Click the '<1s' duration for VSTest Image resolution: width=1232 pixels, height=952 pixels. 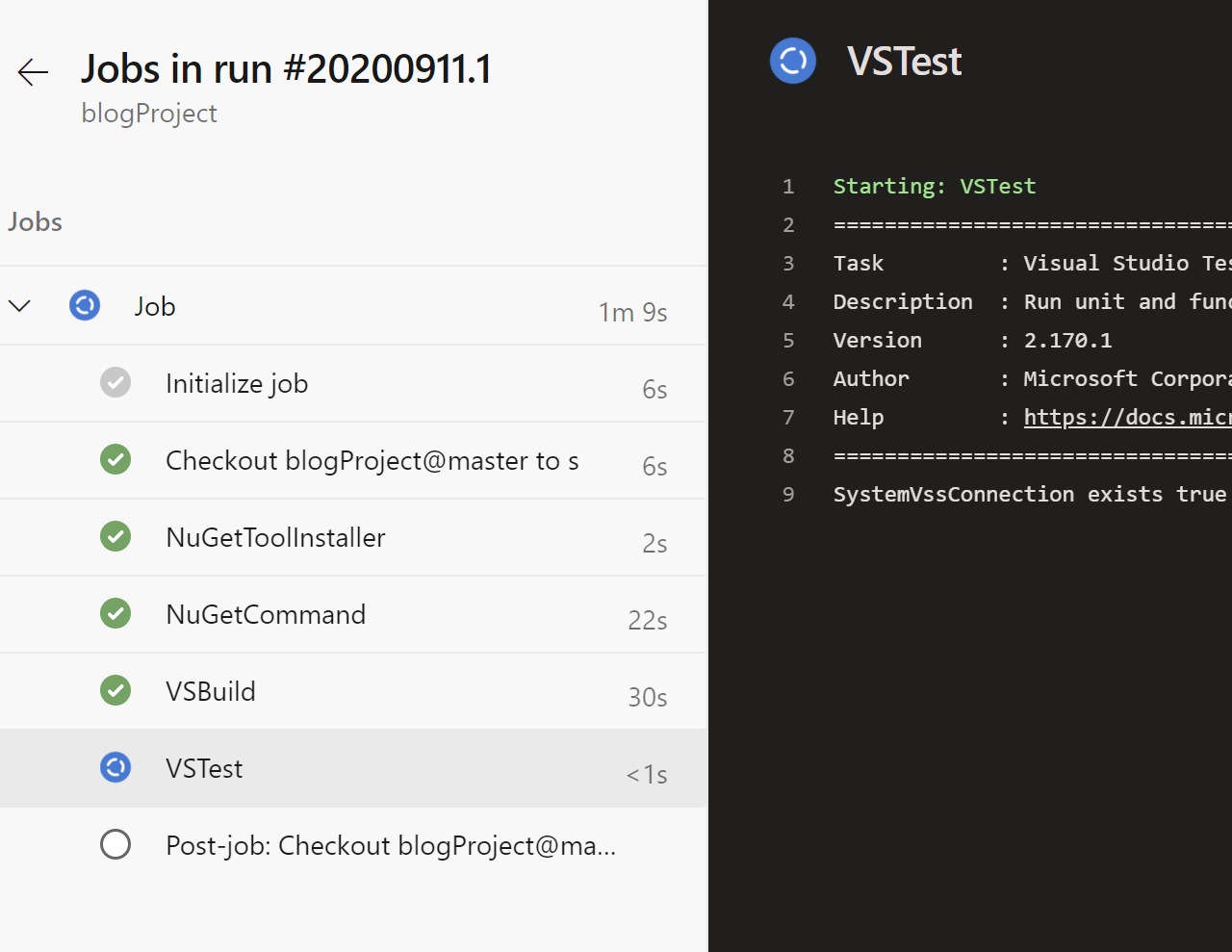(x=647, y=774)
